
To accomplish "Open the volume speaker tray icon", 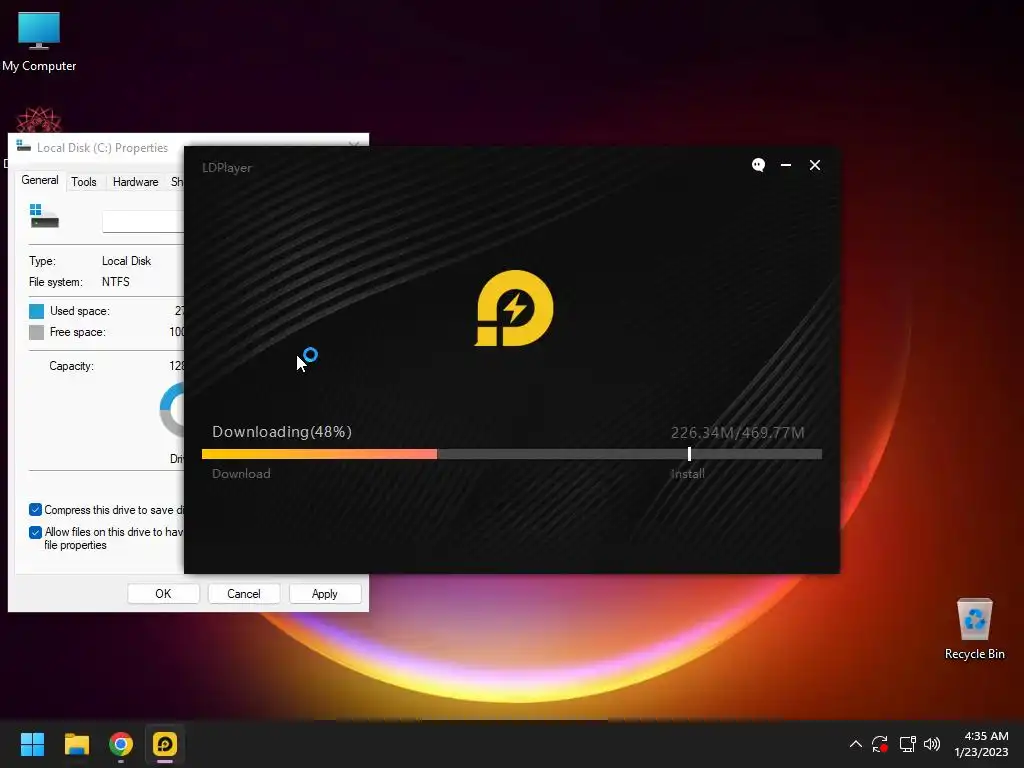I will (932, 744).
